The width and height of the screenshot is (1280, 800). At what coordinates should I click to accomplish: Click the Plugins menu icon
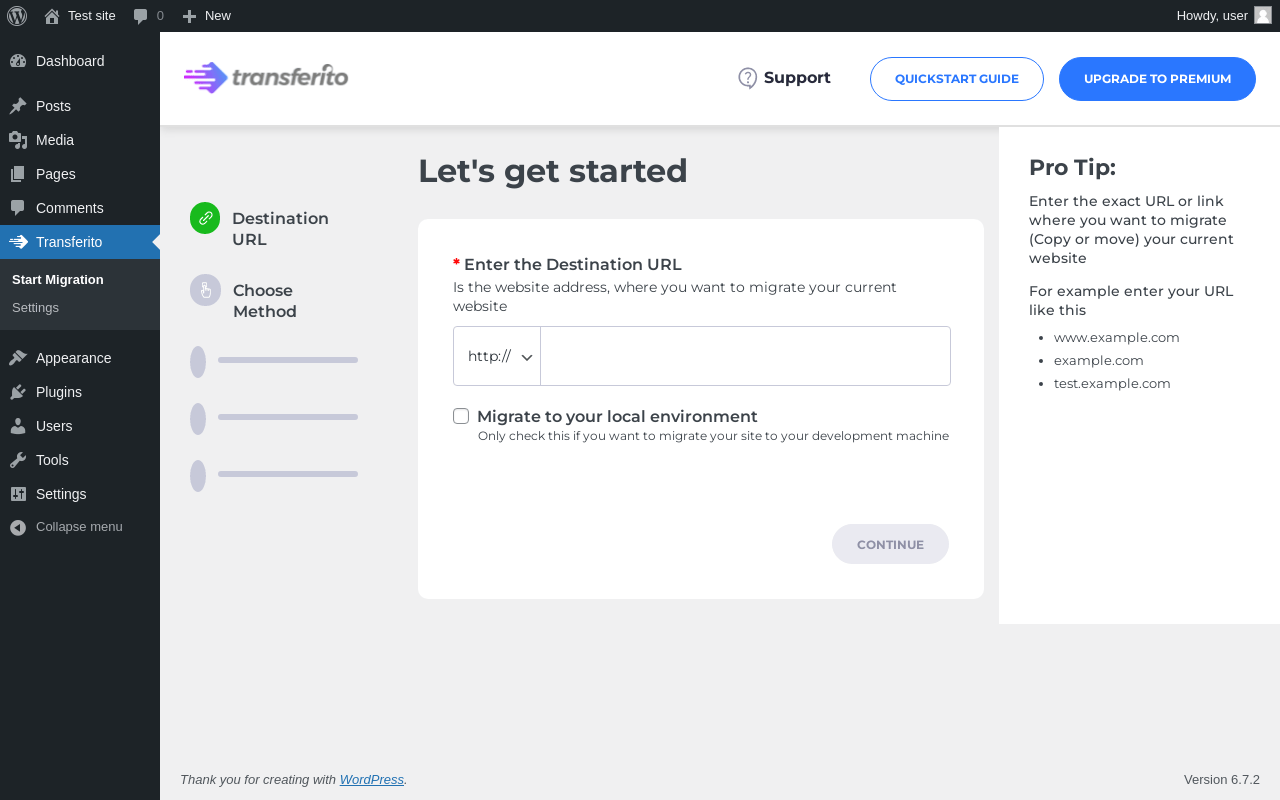pyautogui.click(x=18, y=392)
